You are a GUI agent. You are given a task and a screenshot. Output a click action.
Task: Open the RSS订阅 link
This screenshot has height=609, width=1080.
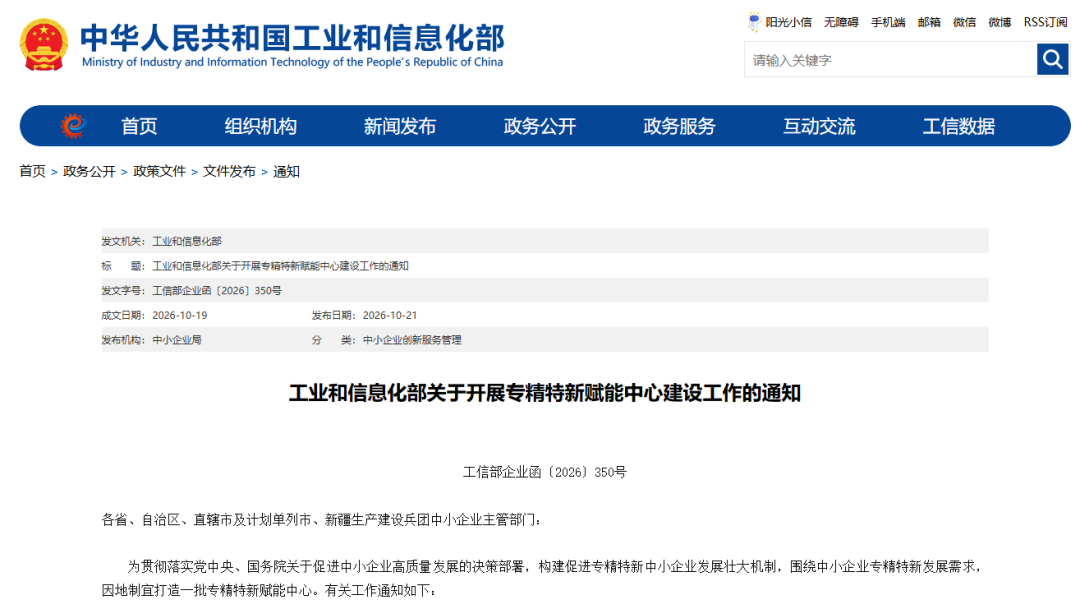pos(1045,23)
